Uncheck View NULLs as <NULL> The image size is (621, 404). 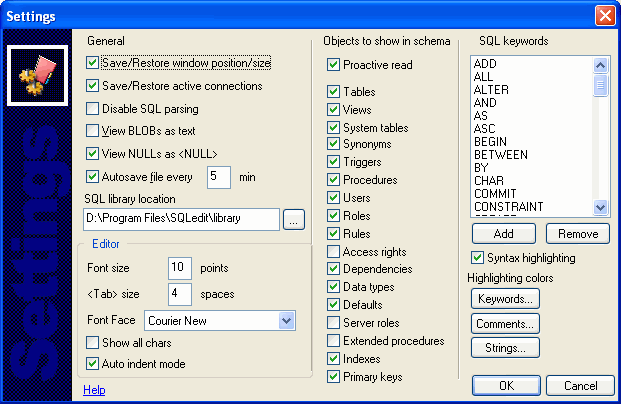coord(93,154)
